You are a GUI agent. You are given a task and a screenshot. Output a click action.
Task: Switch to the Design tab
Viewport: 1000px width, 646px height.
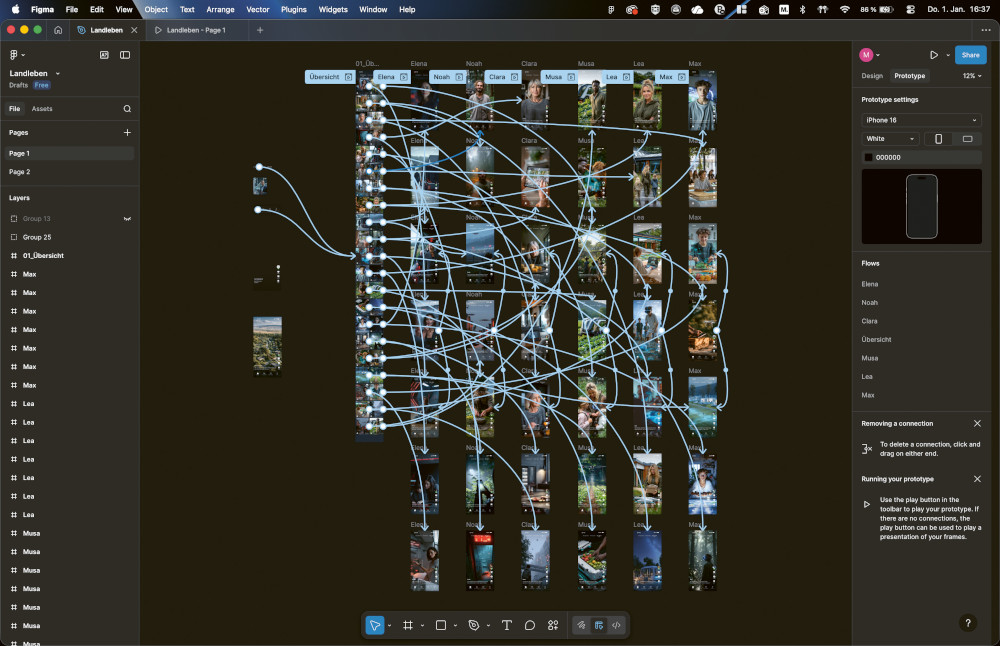871,76
